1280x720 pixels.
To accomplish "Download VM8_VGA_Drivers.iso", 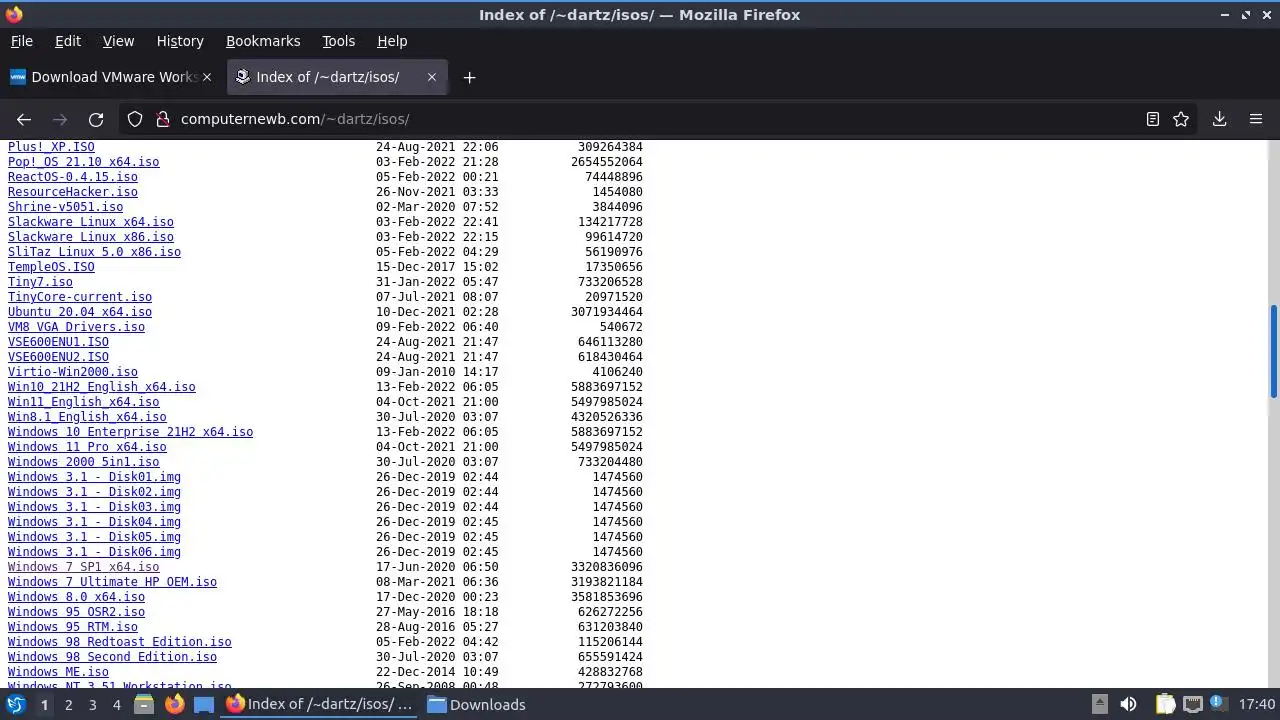I will pos(76,327).
